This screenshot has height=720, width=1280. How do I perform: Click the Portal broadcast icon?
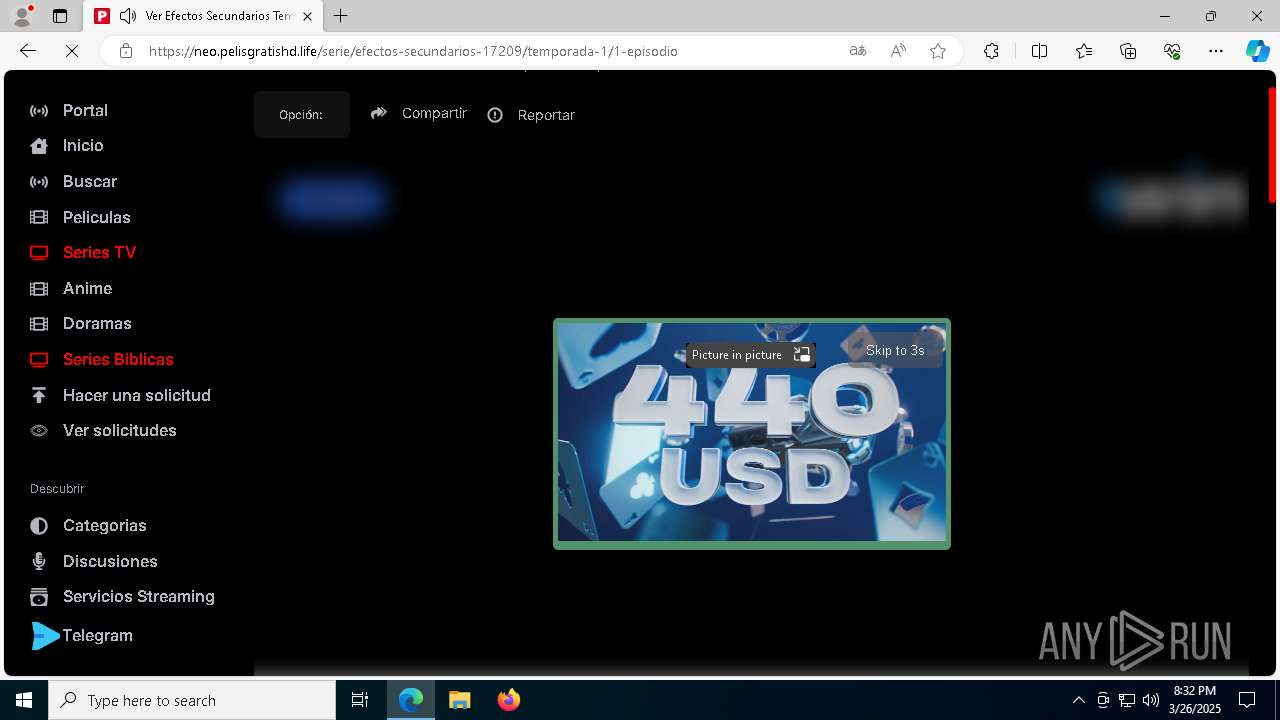(39, 111)
